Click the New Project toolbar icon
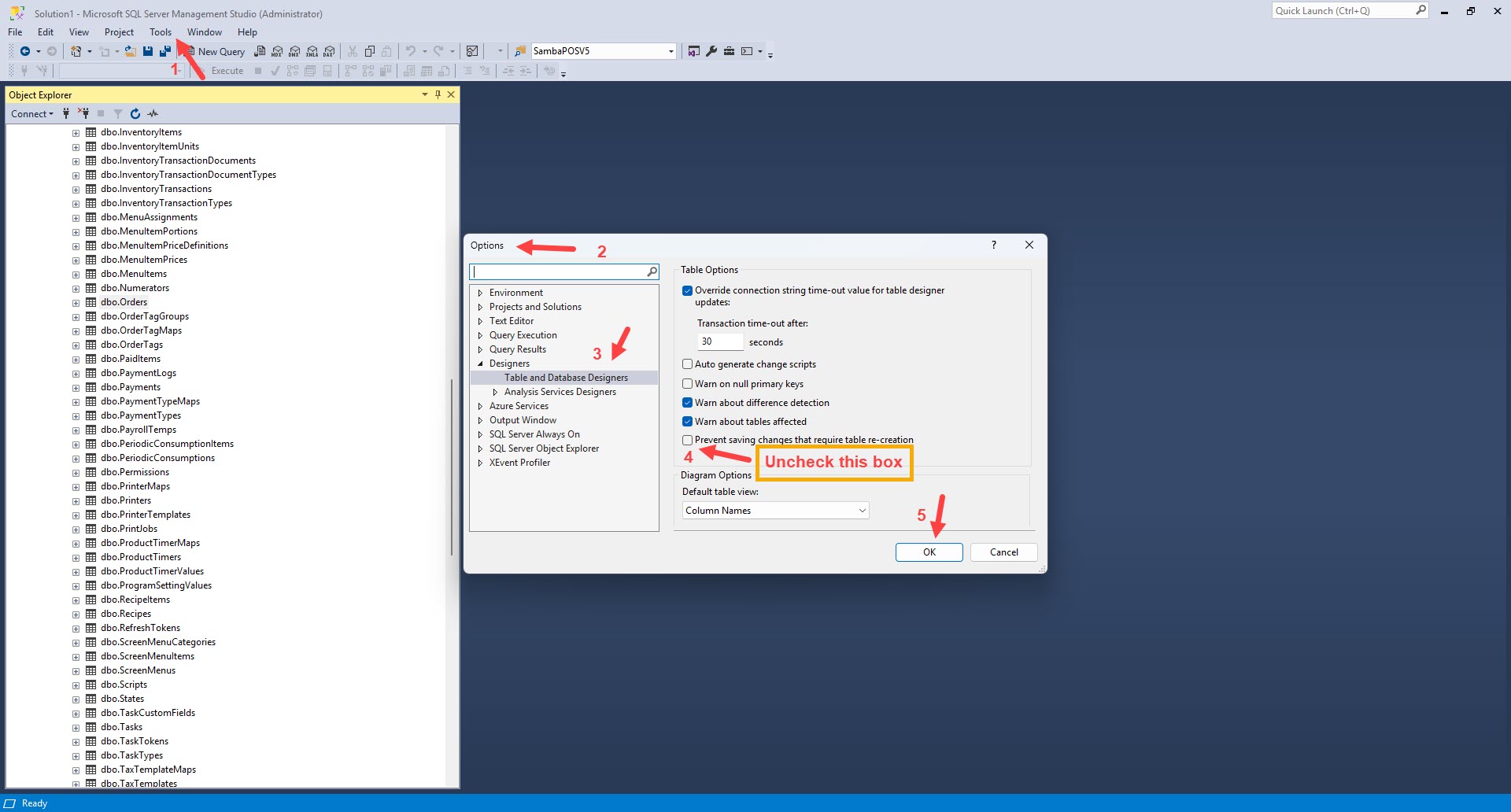This screenshot has width=1511, height=812. [76, 51]
